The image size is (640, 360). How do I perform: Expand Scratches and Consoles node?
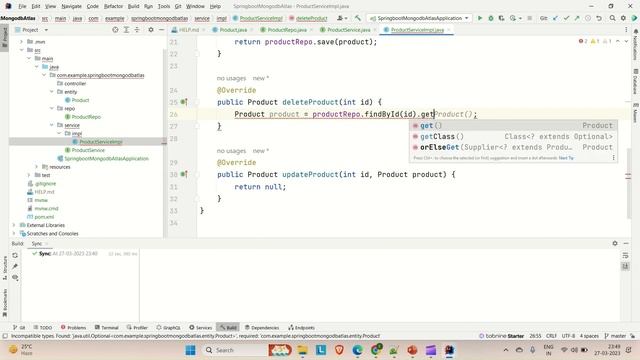(14, 233)
